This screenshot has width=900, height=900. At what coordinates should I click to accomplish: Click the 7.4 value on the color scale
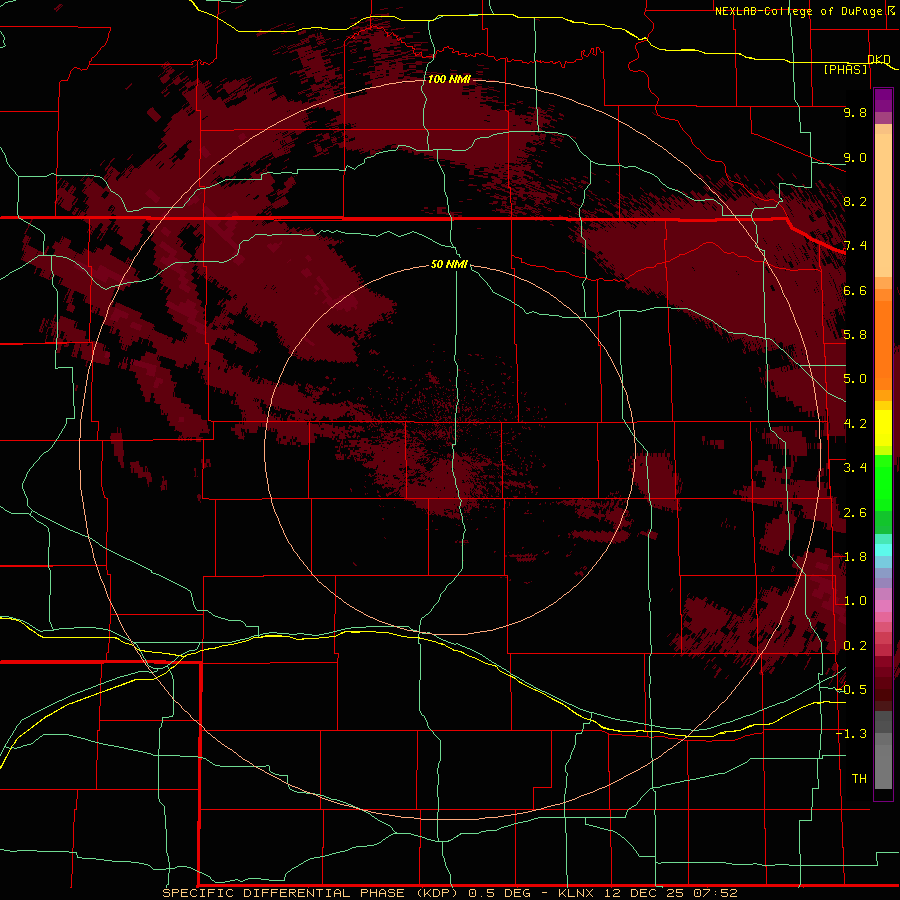(855, 246)
